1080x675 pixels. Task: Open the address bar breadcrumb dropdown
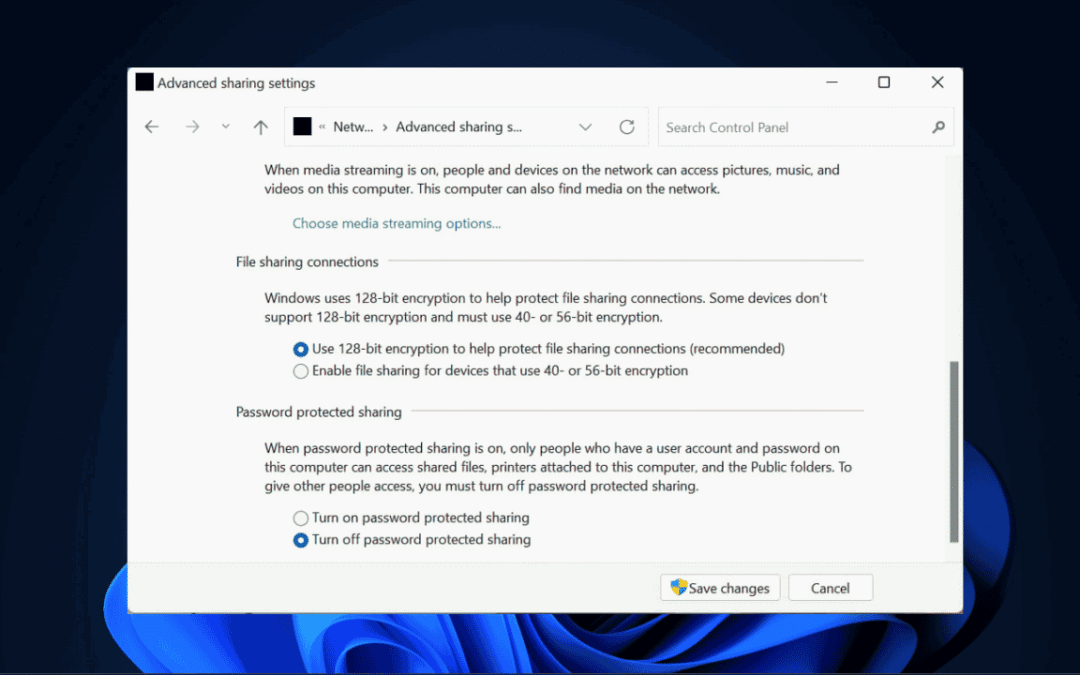point(586,127)
